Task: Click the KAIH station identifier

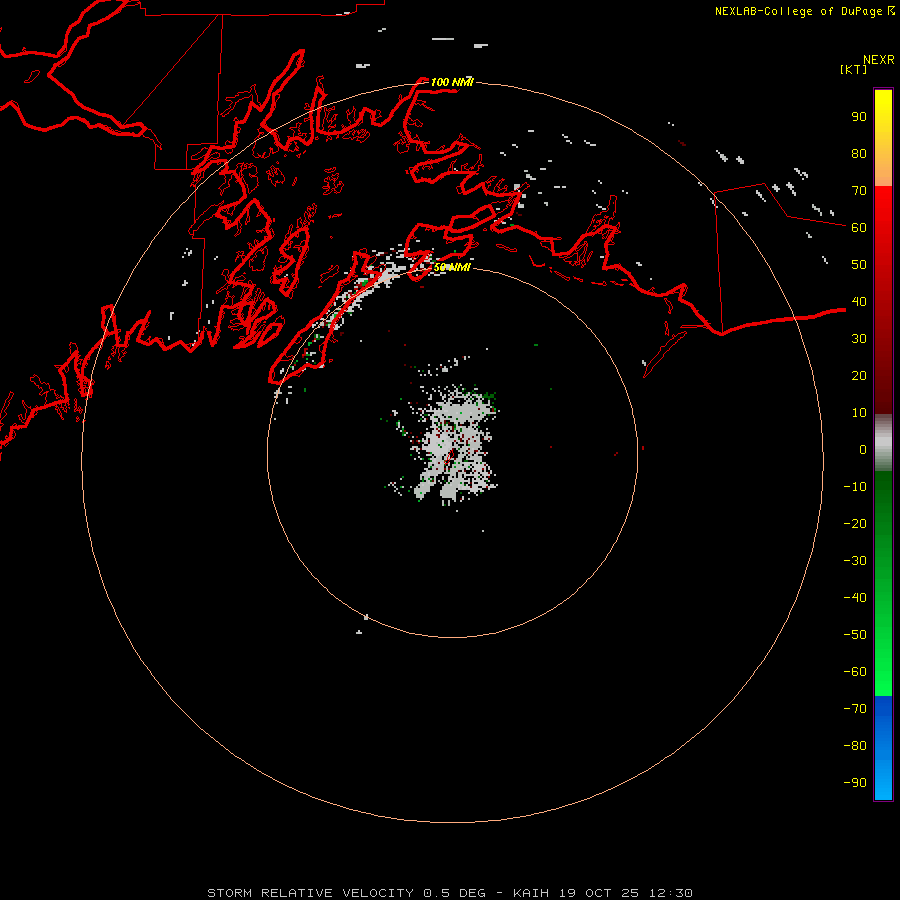Action: [531, 893]
